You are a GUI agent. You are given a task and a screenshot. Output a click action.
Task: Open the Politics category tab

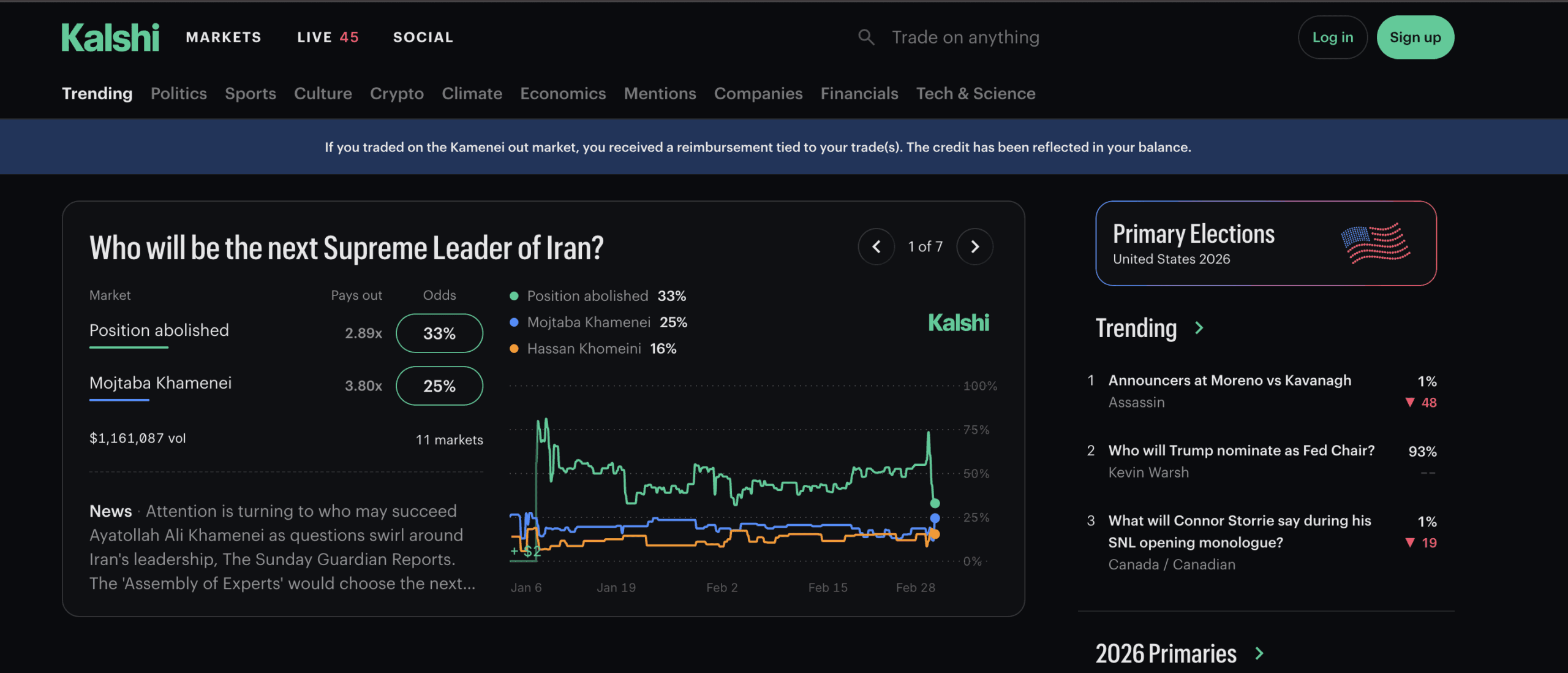(x=178, y=93)
